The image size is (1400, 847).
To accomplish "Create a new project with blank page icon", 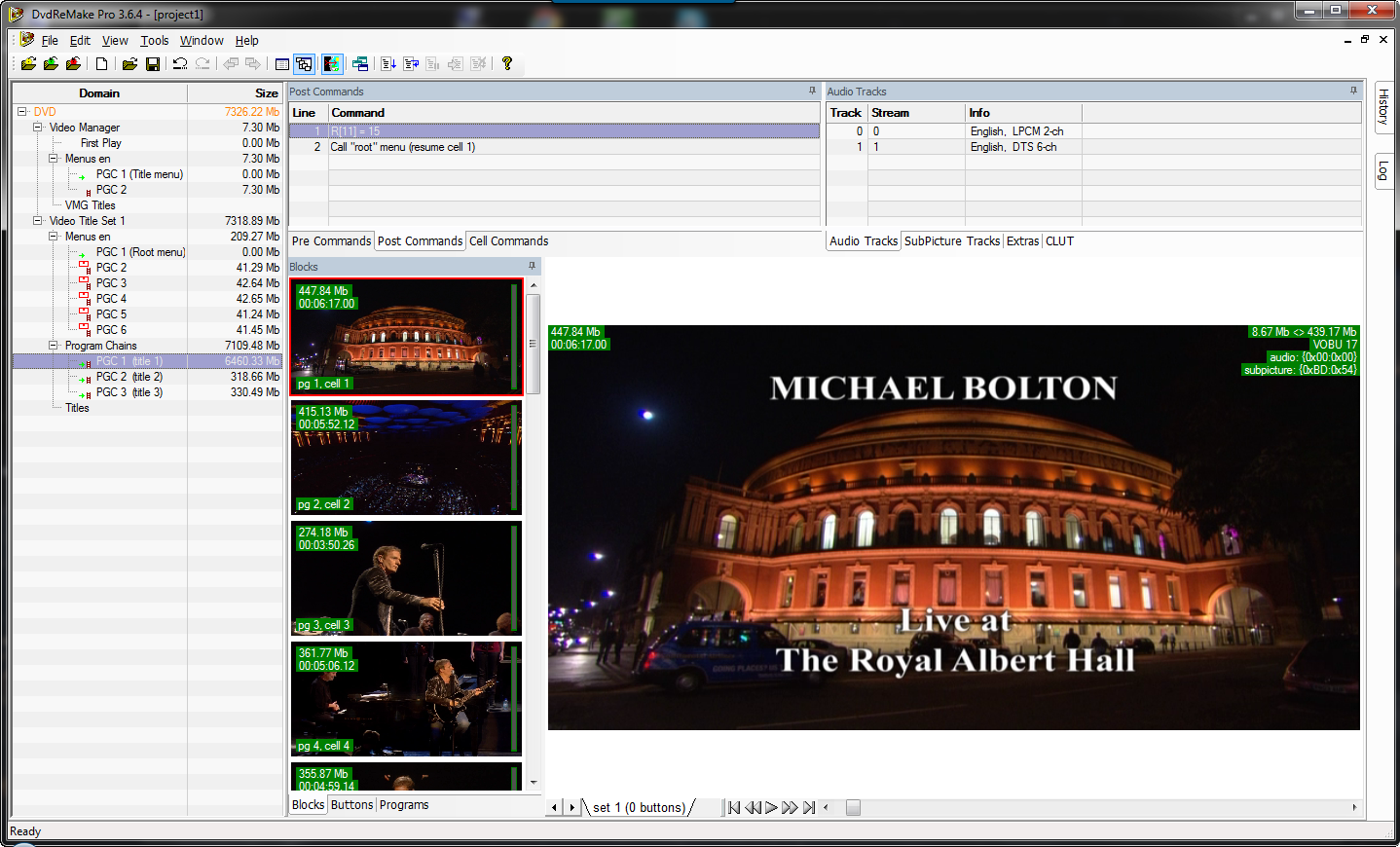I will coord(101,64).
